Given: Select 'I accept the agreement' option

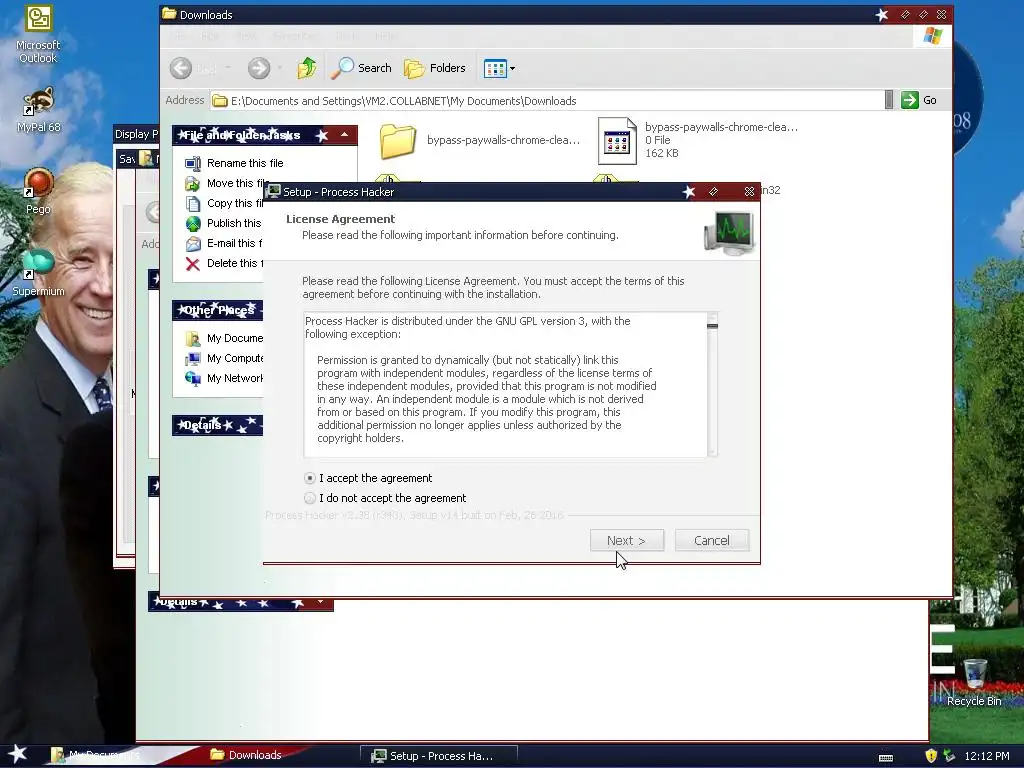Looking at the screenshot, I should click(368, 478).
